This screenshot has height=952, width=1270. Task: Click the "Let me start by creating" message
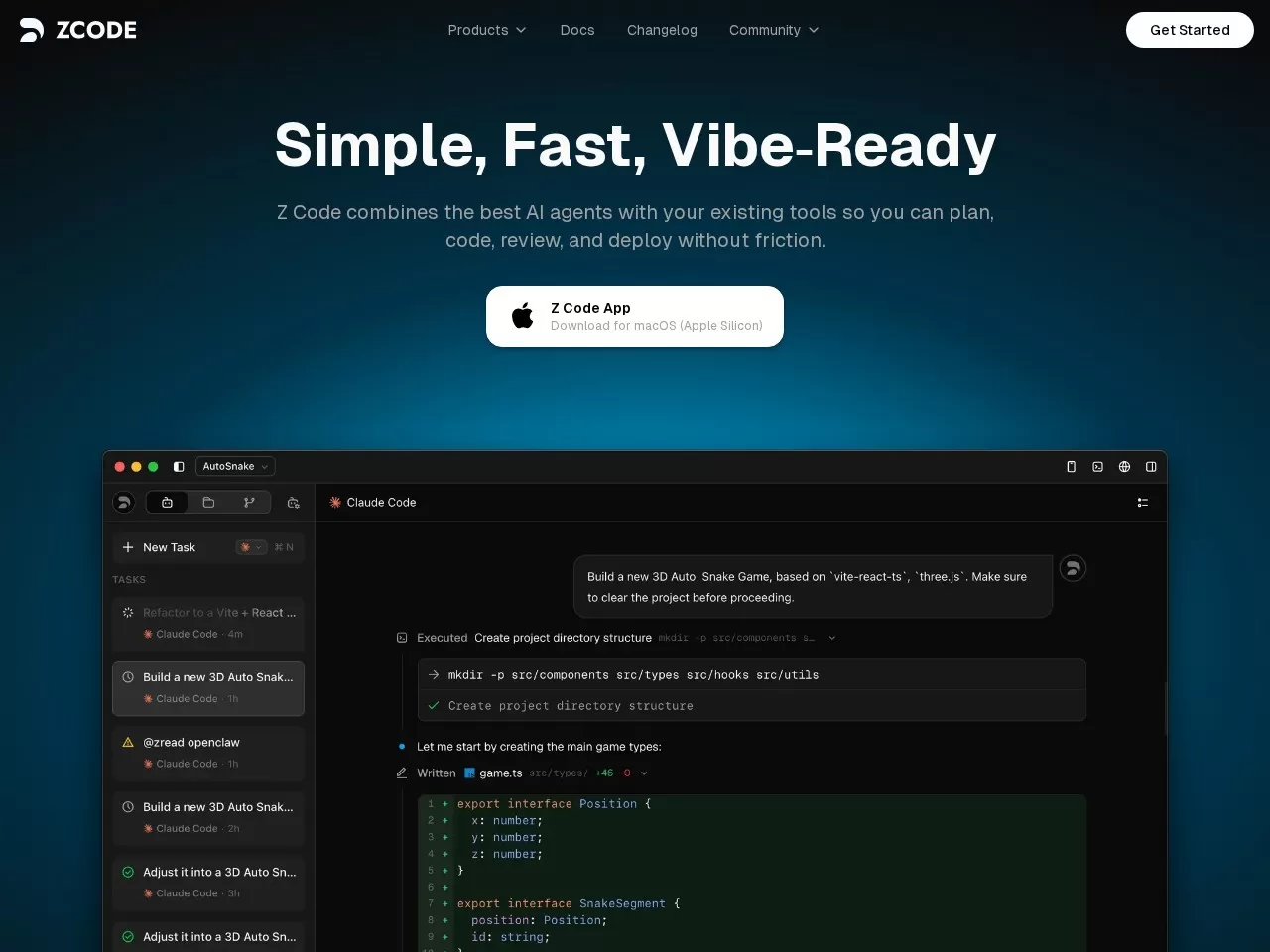(539, 747)
